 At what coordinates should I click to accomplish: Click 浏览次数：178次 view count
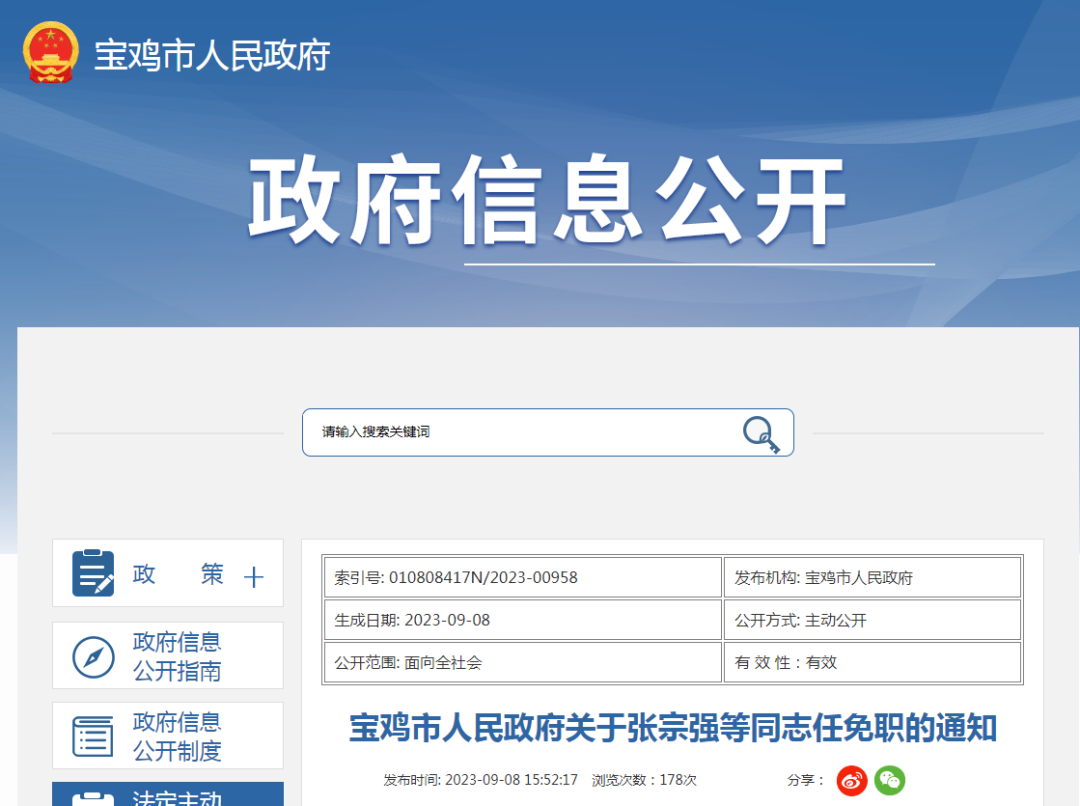coord(644,780)
